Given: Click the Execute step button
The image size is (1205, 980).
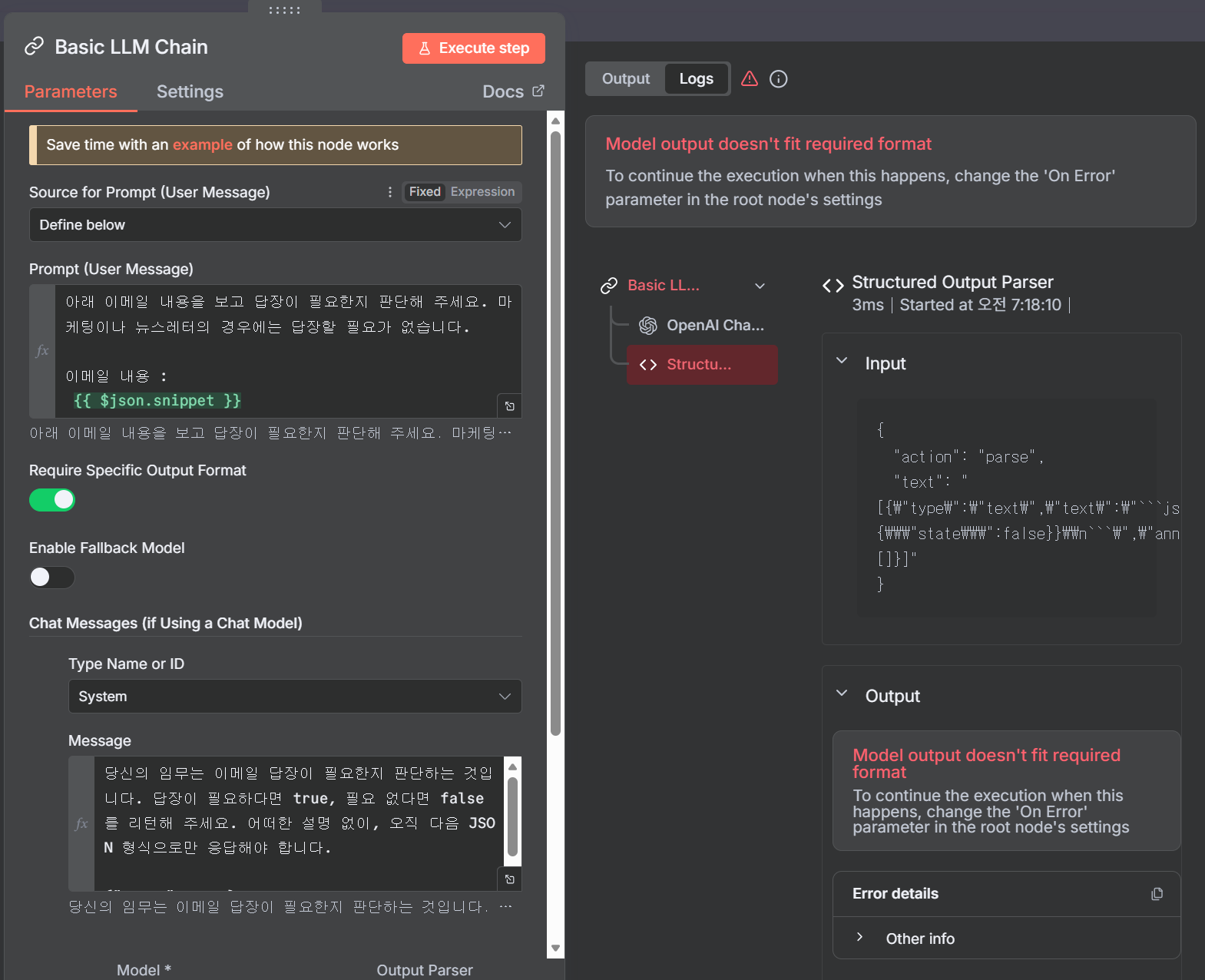Looking at the screenshot, I should point(473,48).
